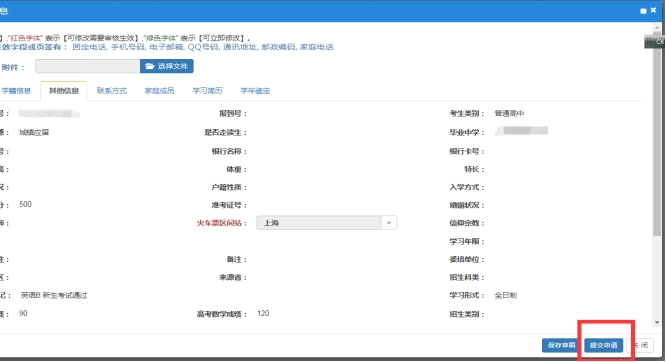Click the 是否走读生 label
Viewport: 666px width, 362px height.
tap(226, 133)
